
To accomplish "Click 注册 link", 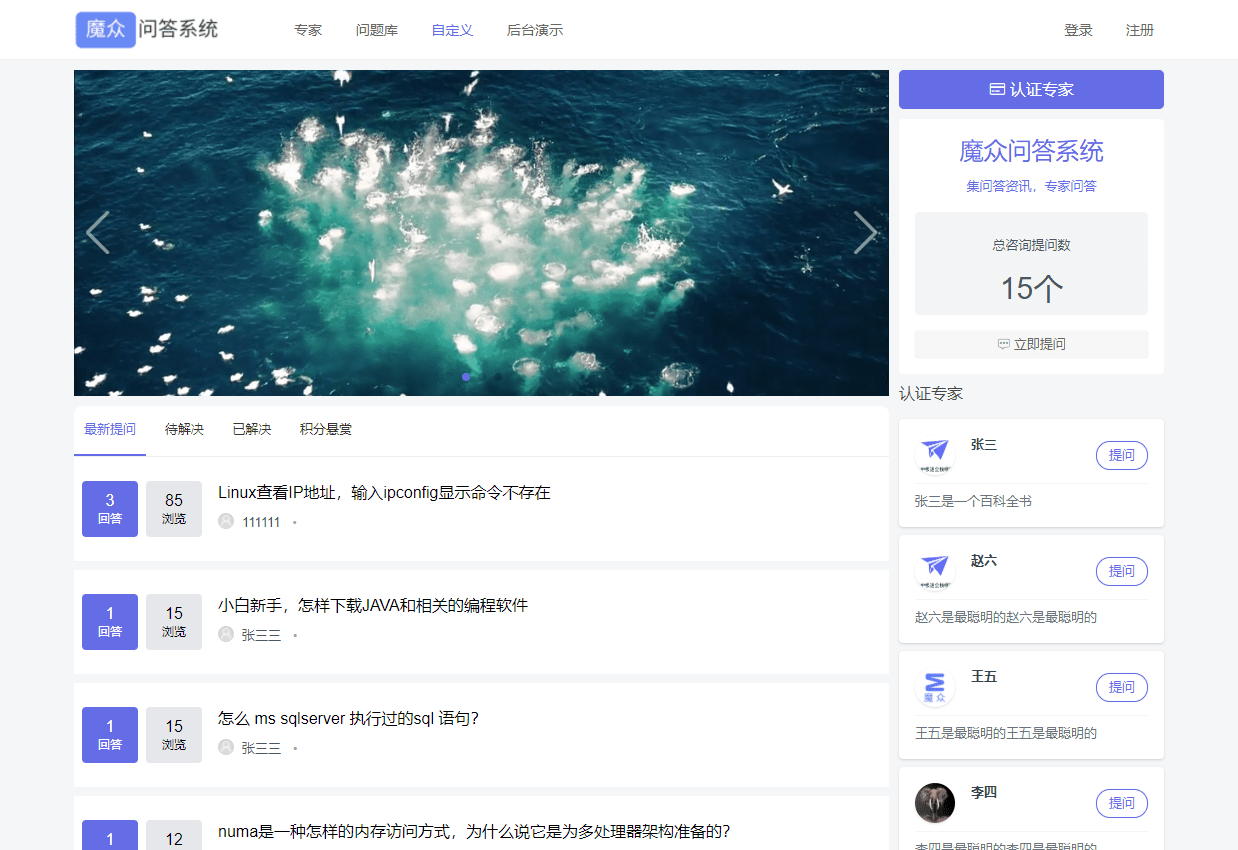I will [1140, 30].
